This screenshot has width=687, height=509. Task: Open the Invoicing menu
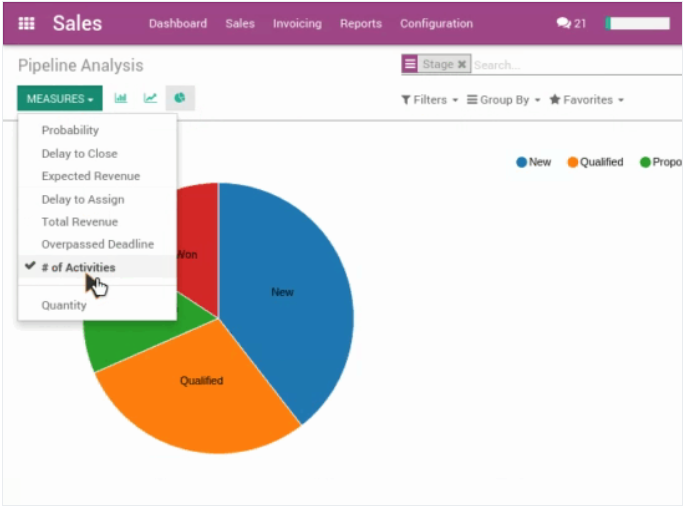[x=297, y=23]
